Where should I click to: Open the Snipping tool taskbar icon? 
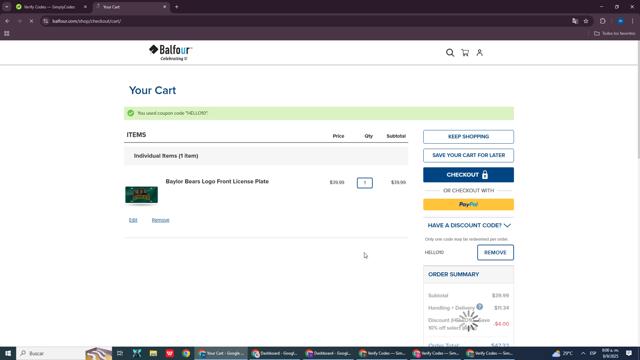point(137,353)
